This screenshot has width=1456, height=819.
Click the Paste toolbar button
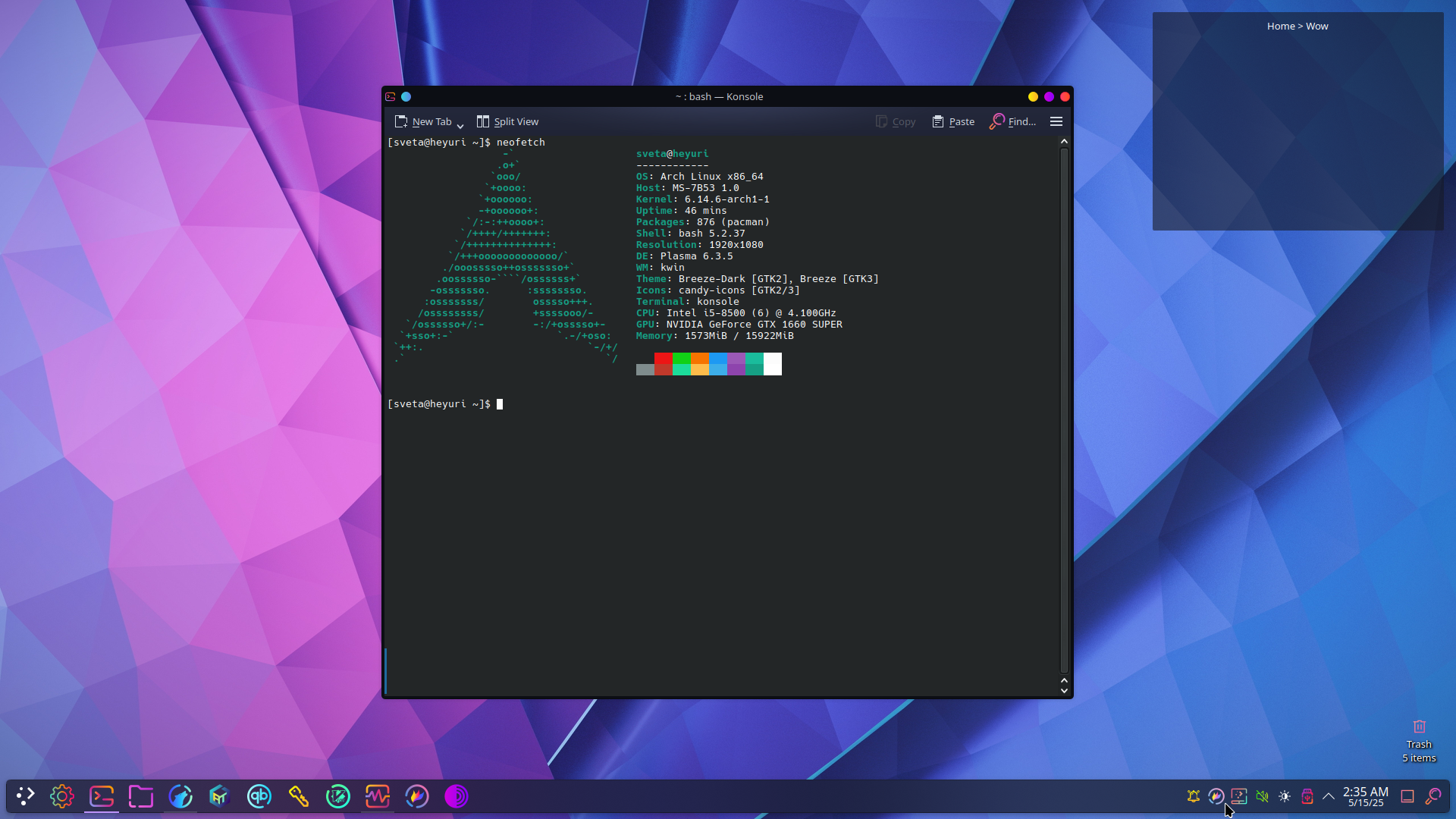click(x=953, y=121)
